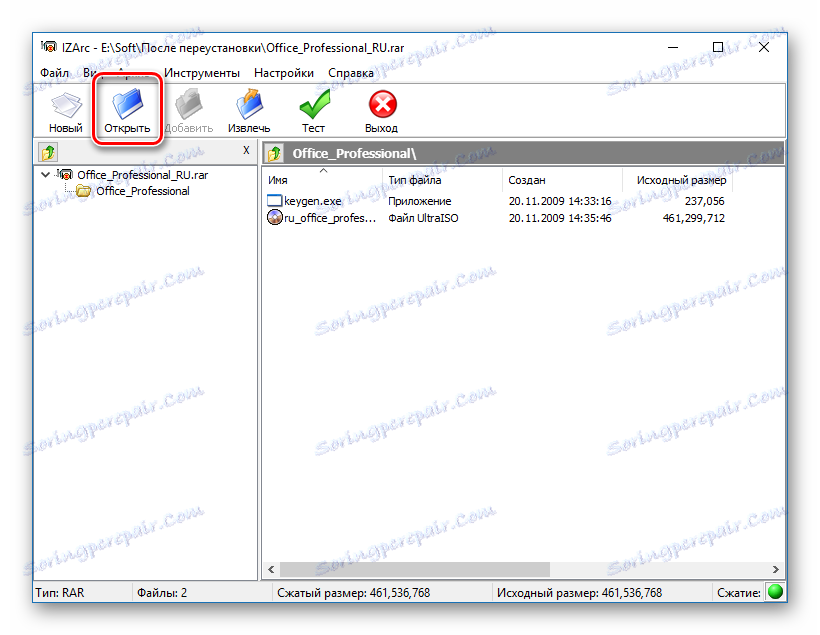This screenshot has width=820, height=635.
Task: Click the Тип: RAR status bar entry
Action: coord(60,593)
